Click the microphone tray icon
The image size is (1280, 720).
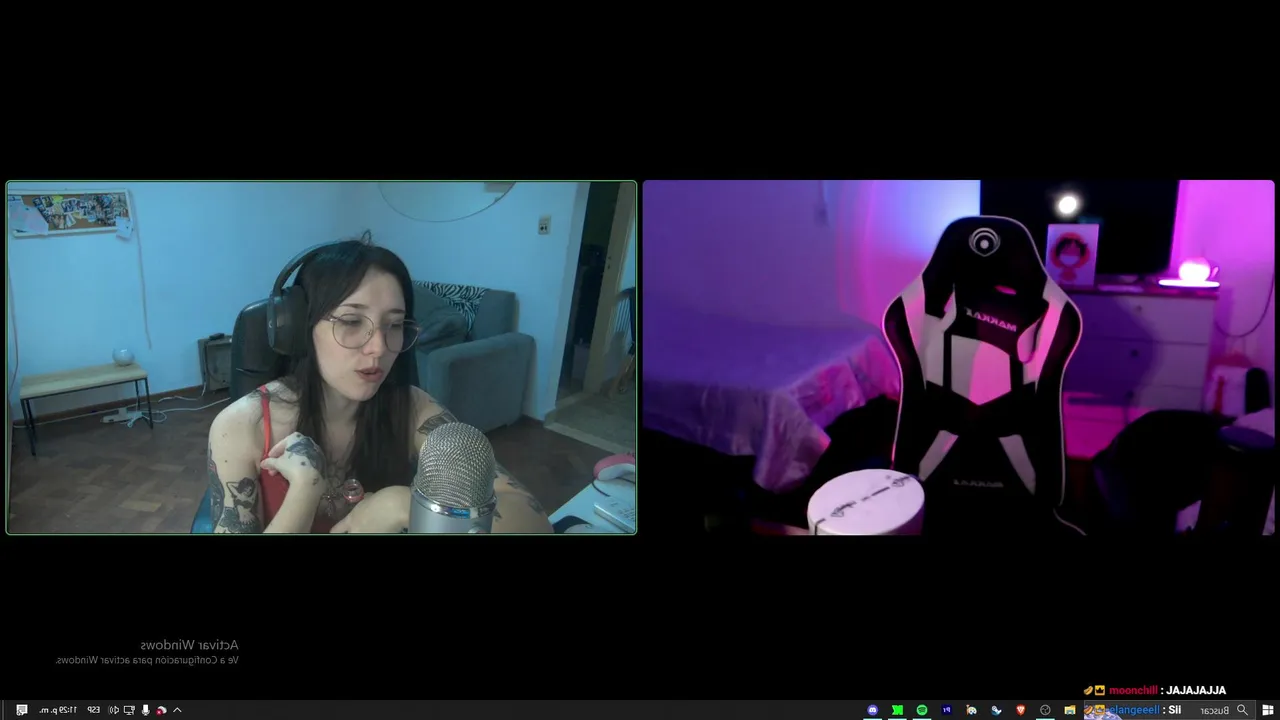(x=146, y=710)
